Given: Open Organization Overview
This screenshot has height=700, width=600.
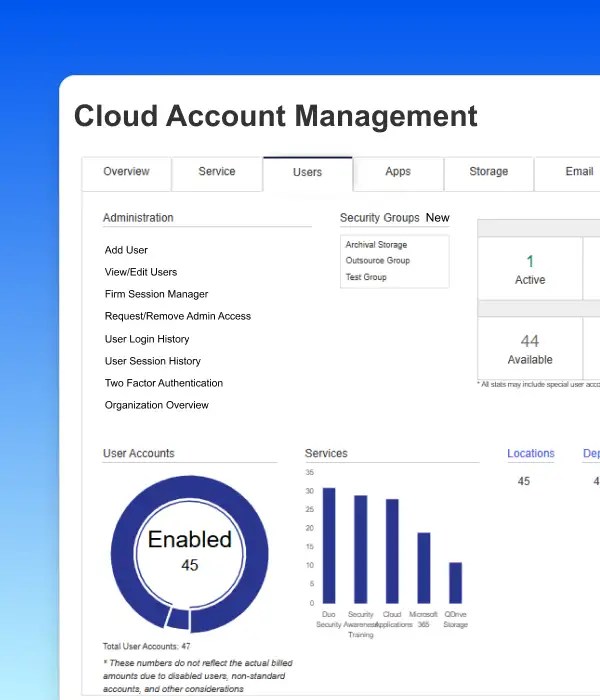Looking at the screenshot, I should [x=157, y=405].
